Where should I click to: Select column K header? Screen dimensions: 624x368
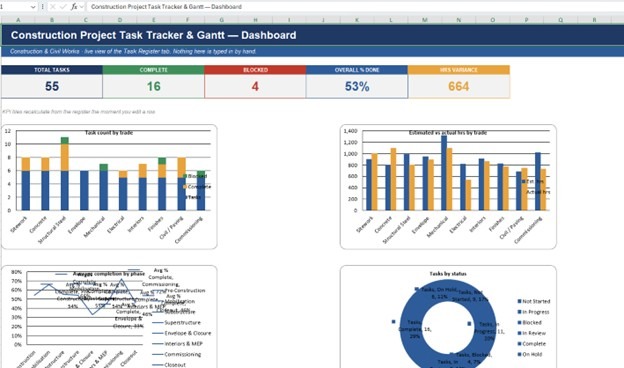click(x=357, y=20)
